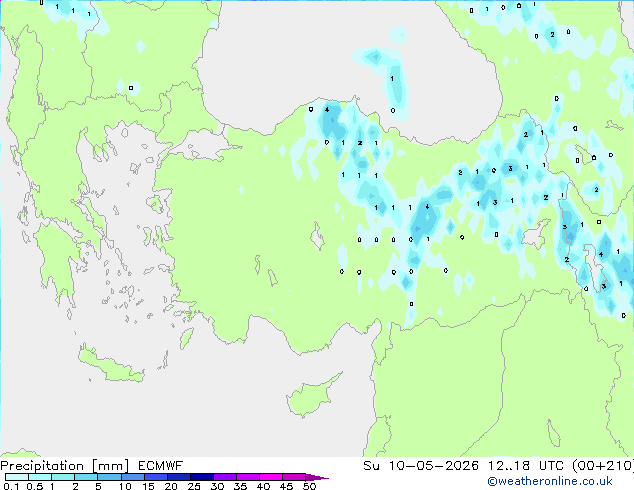Click the 'Su 10-05-2026' date text
Image resolution: width=634 pixels, height=490 pixels.
[421, 466]
